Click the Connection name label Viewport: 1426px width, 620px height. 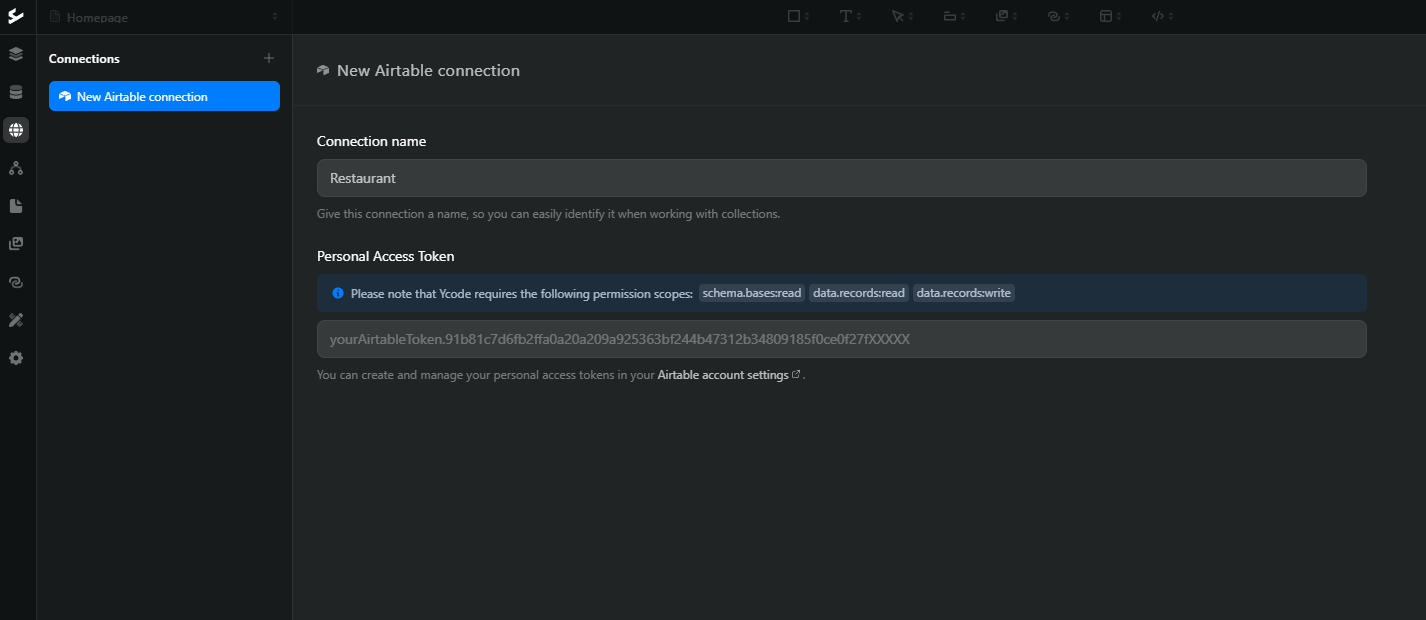tap(371, 141)
